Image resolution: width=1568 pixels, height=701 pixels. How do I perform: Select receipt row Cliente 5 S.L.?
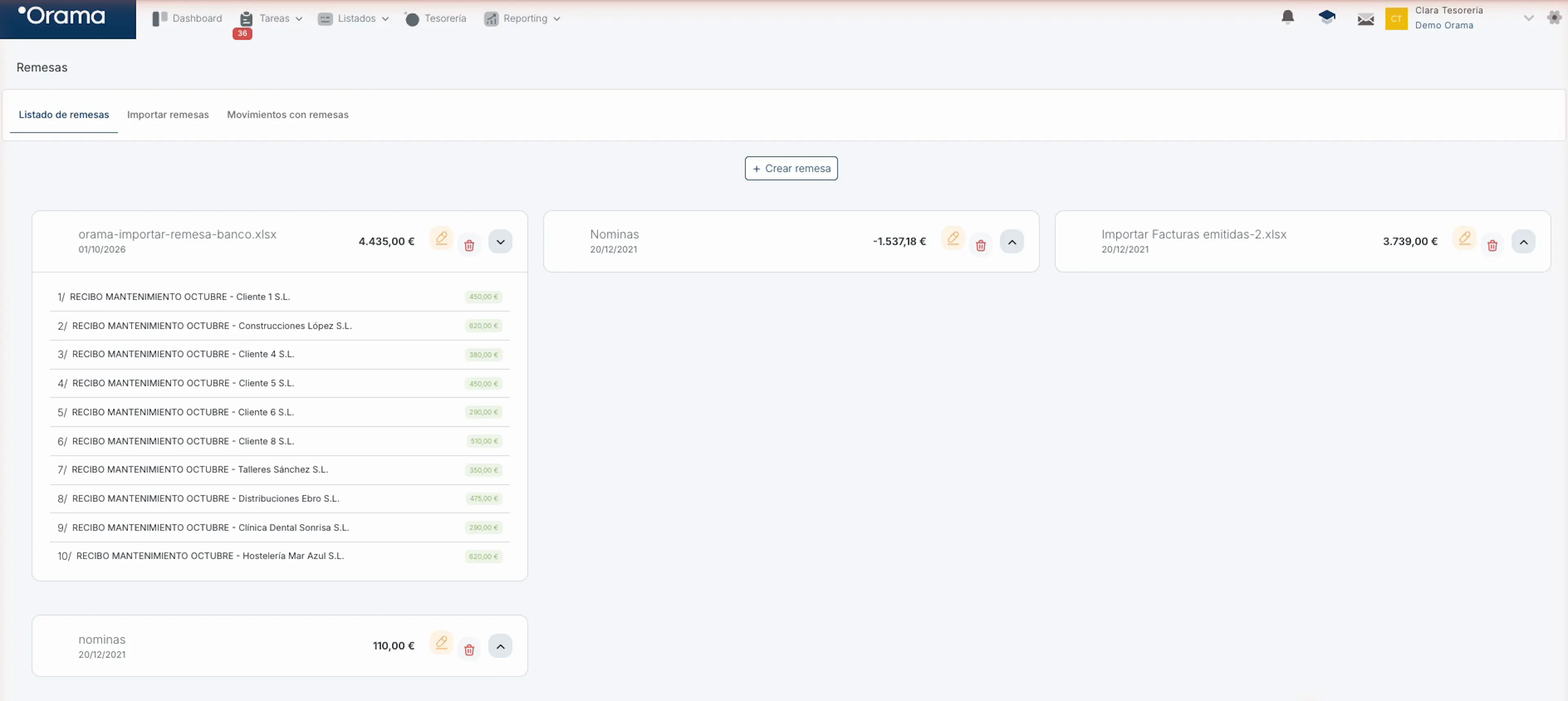[x=279, y=383]
